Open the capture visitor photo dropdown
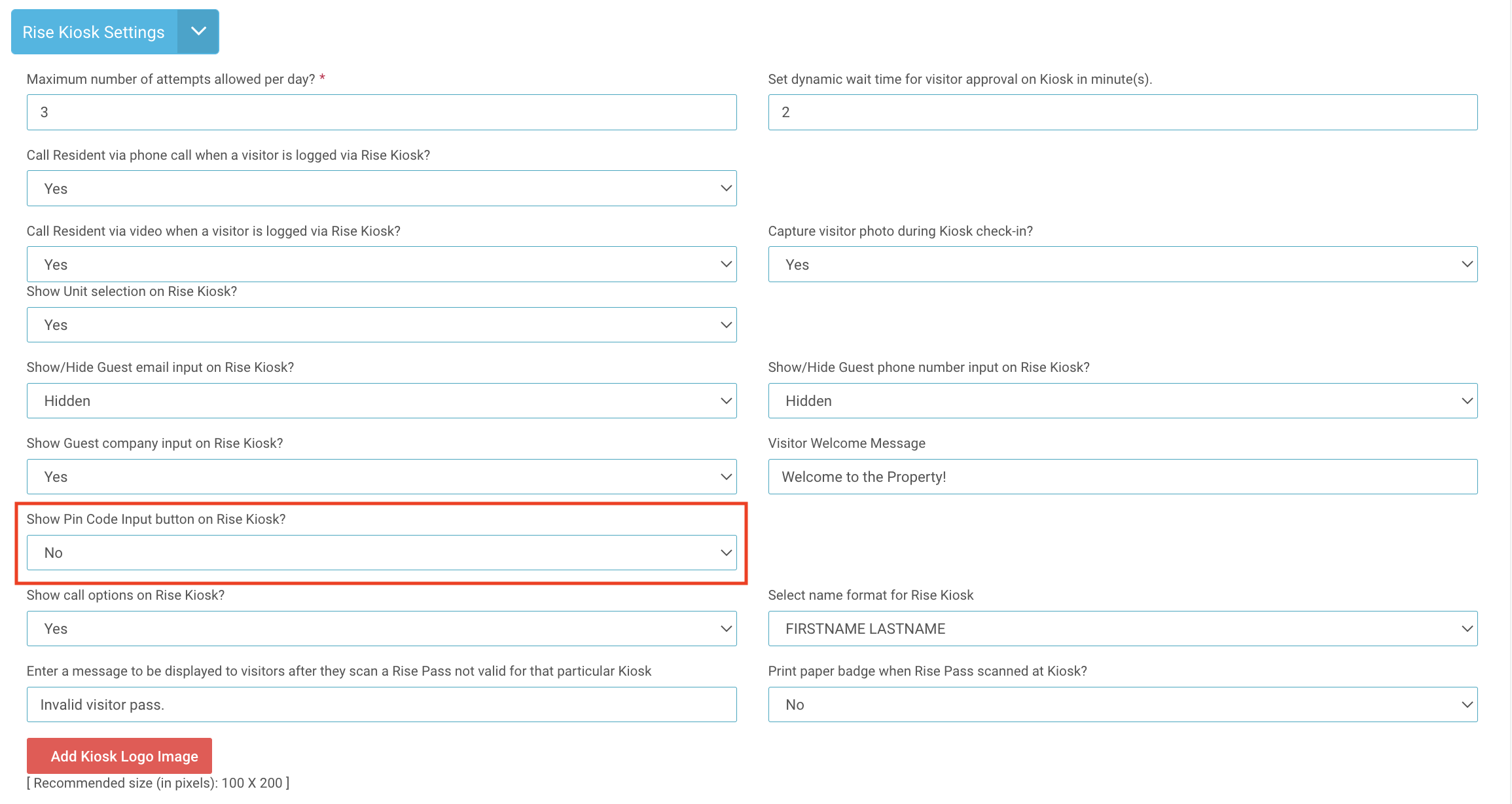Image resolution: width=1512 pixels, height=804 pixels. 1122,265
